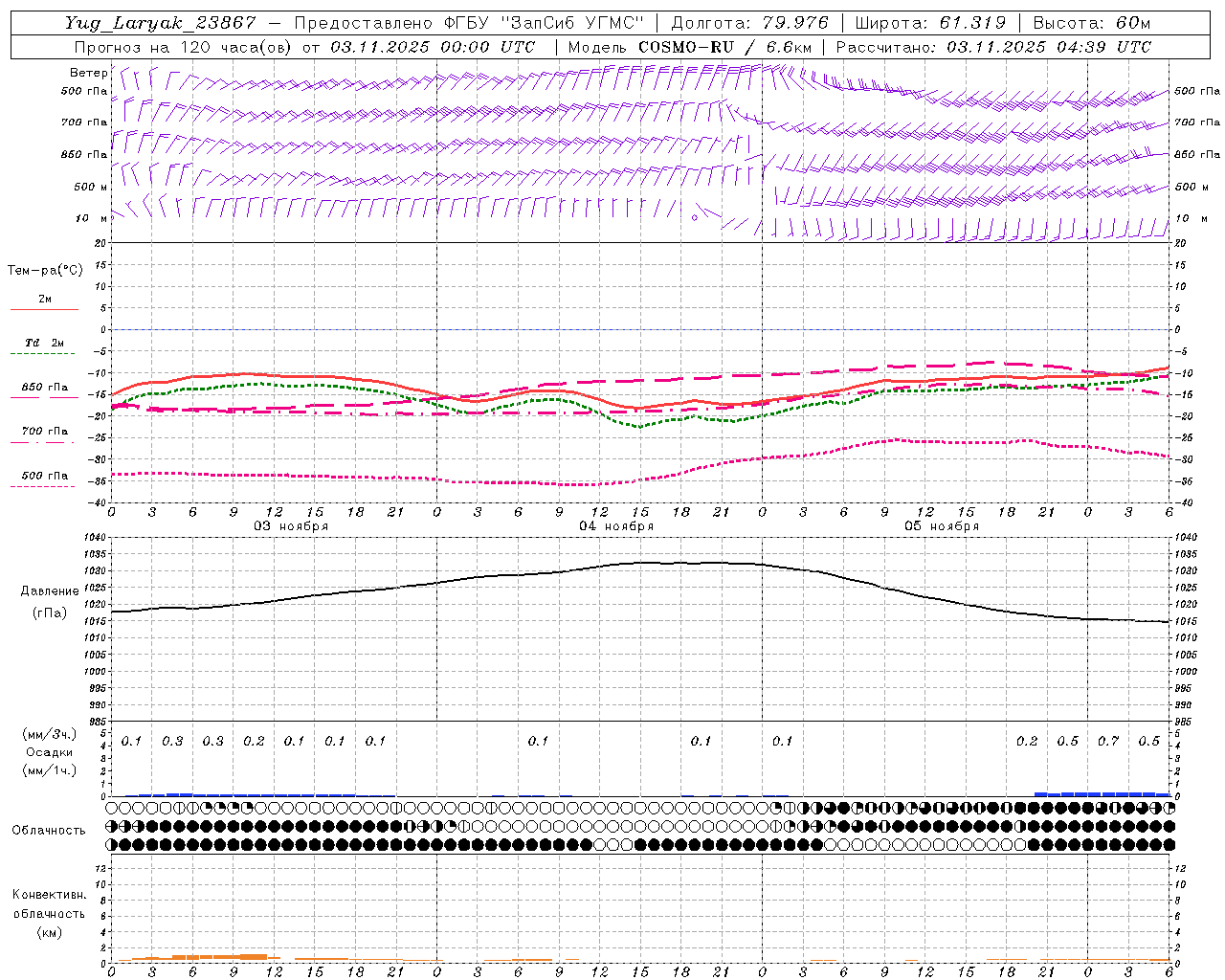Click the Конвективн. convective cloud label
Image resolution: width=1225 pixels, height=980 pixels.
point(49,896)
